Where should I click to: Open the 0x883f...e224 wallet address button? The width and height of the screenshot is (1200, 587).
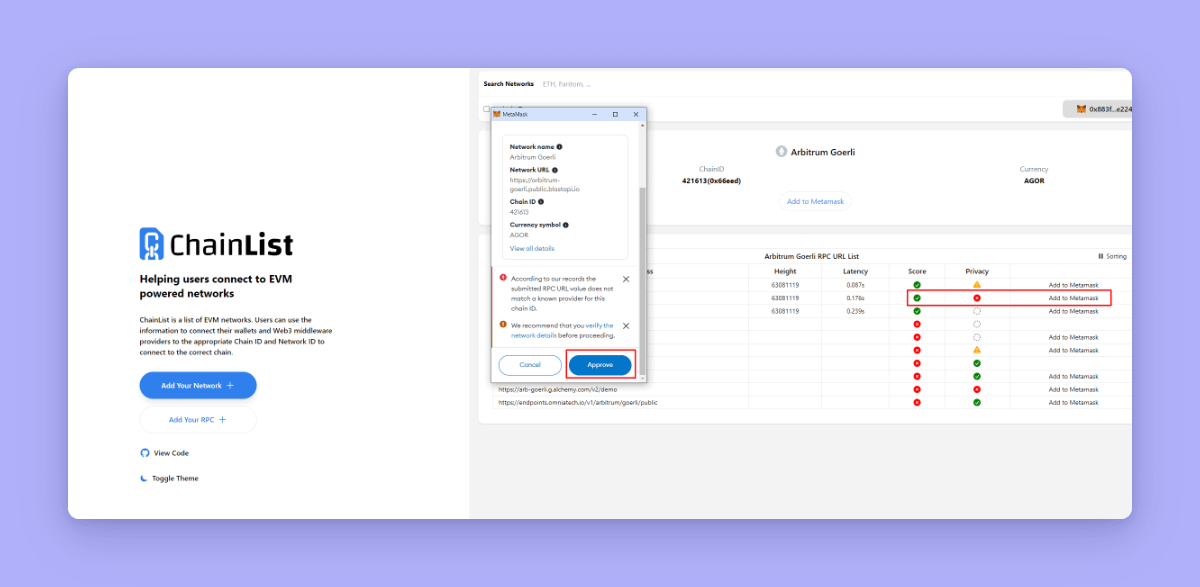click(1098, 109)
